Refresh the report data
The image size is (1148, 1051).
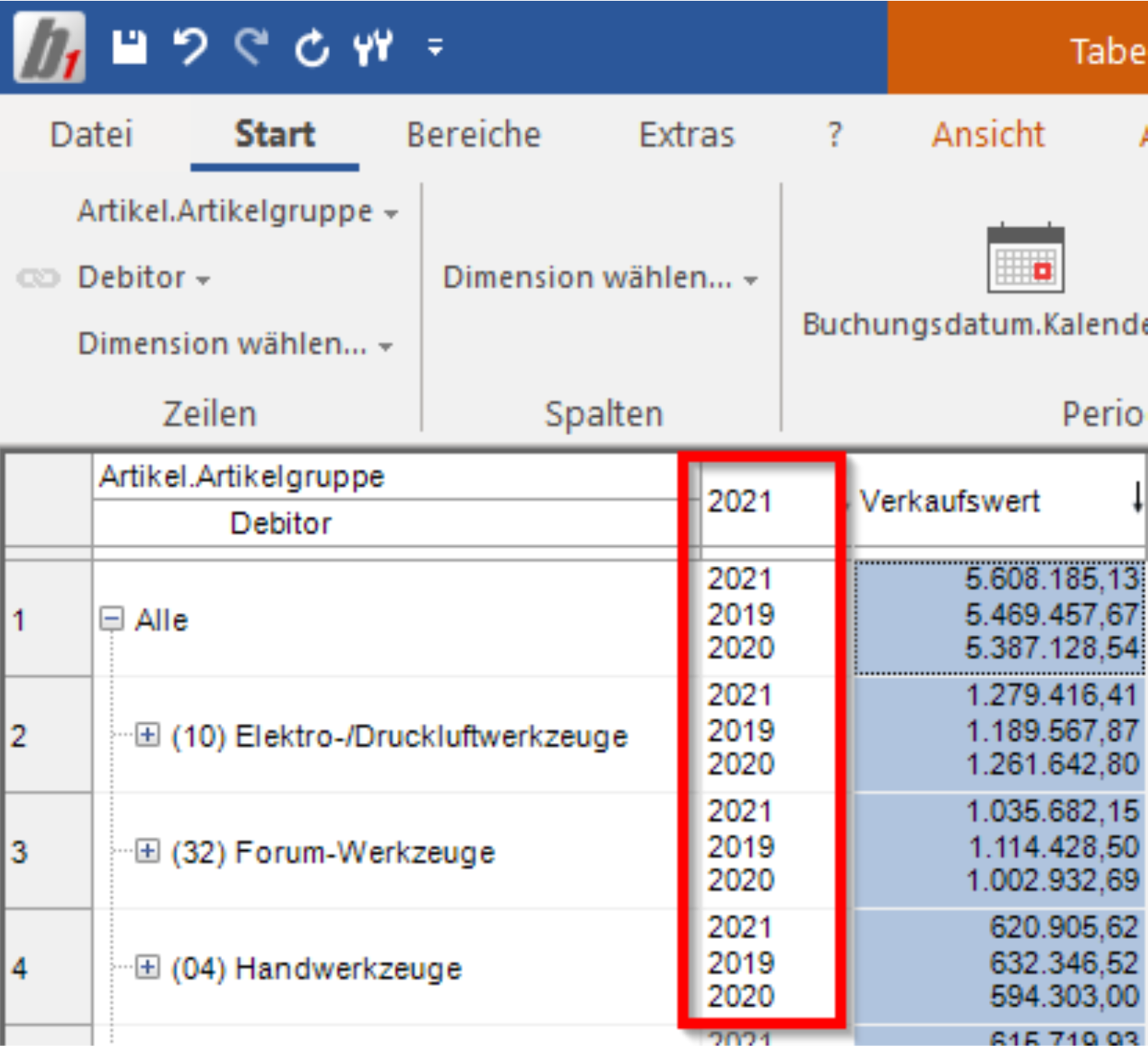(x=312, y=48)
